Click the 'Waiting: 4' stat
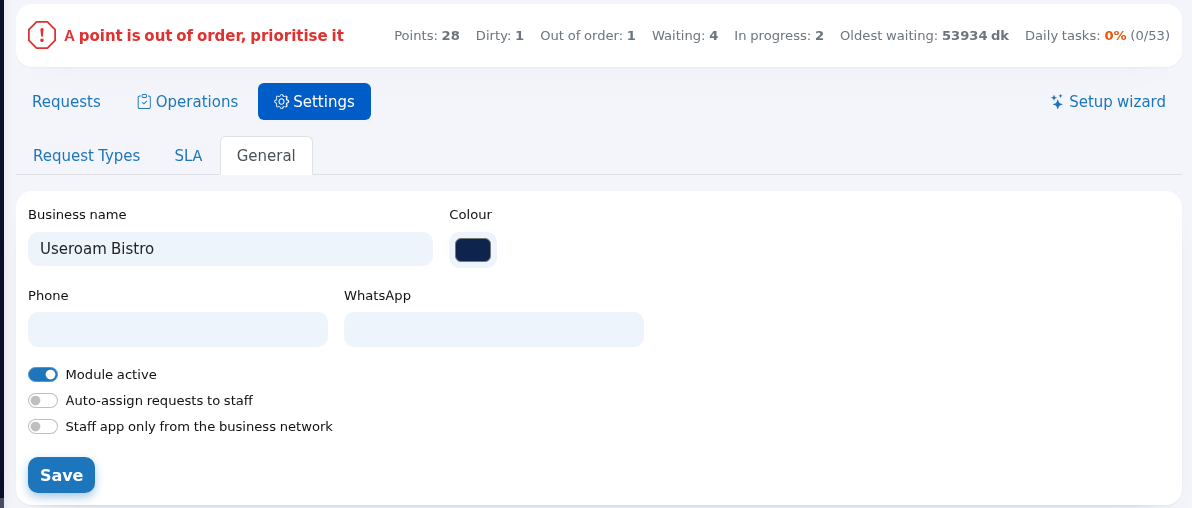Viewport: 1192px width, 508px height. coord(685,36)
